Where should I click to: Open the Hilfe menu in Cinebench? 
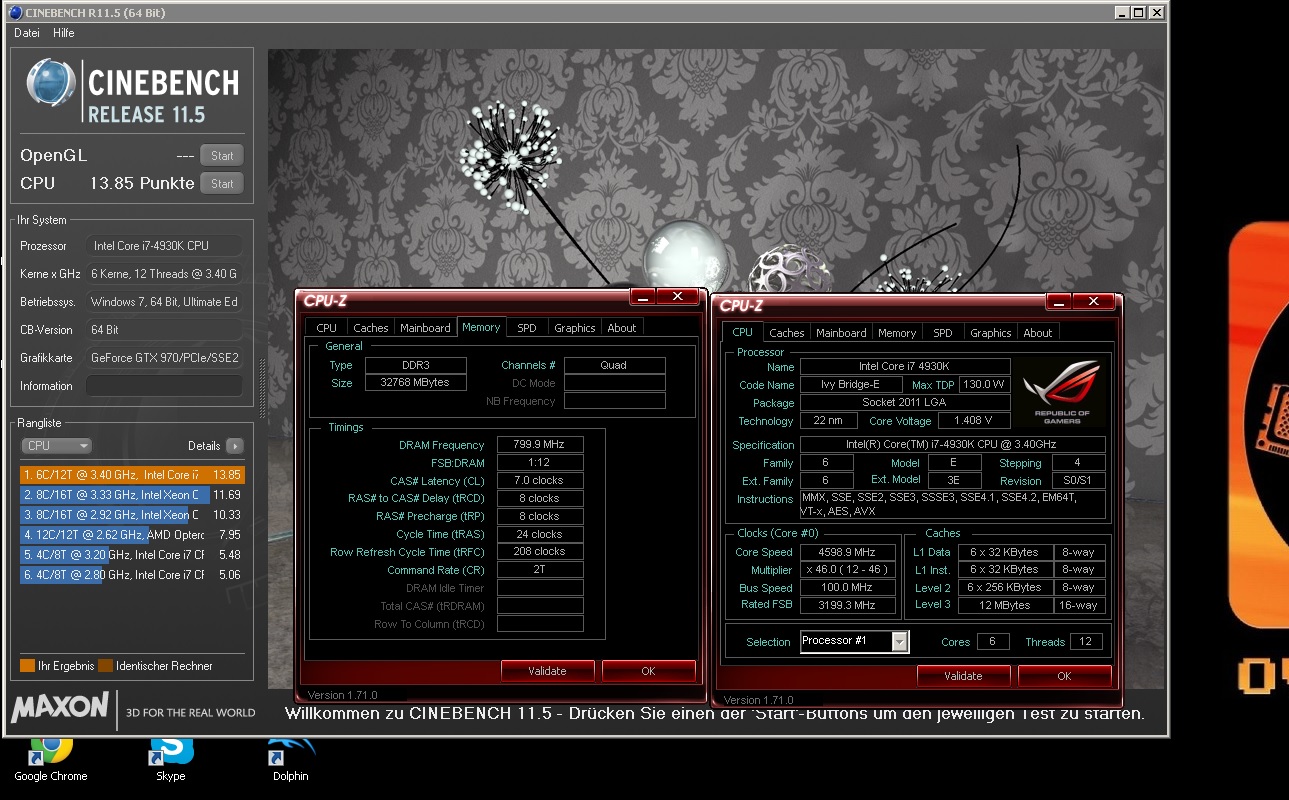[64, 33]
